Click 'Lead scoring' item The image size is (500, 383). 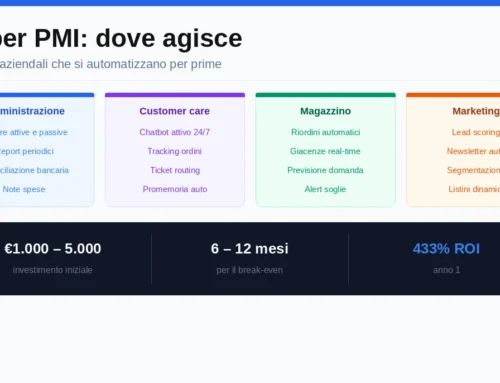(x=476, y=132)
